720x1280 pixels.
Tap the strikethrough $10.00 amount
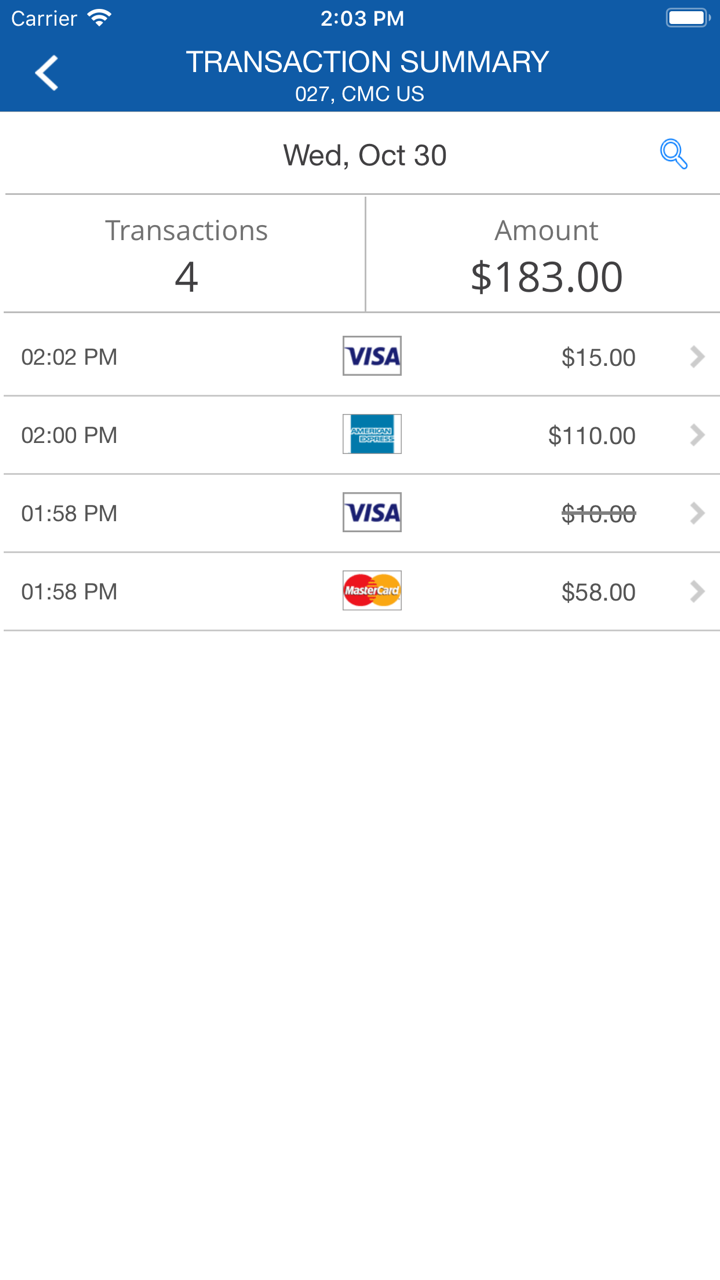click(x=598, y=513)
